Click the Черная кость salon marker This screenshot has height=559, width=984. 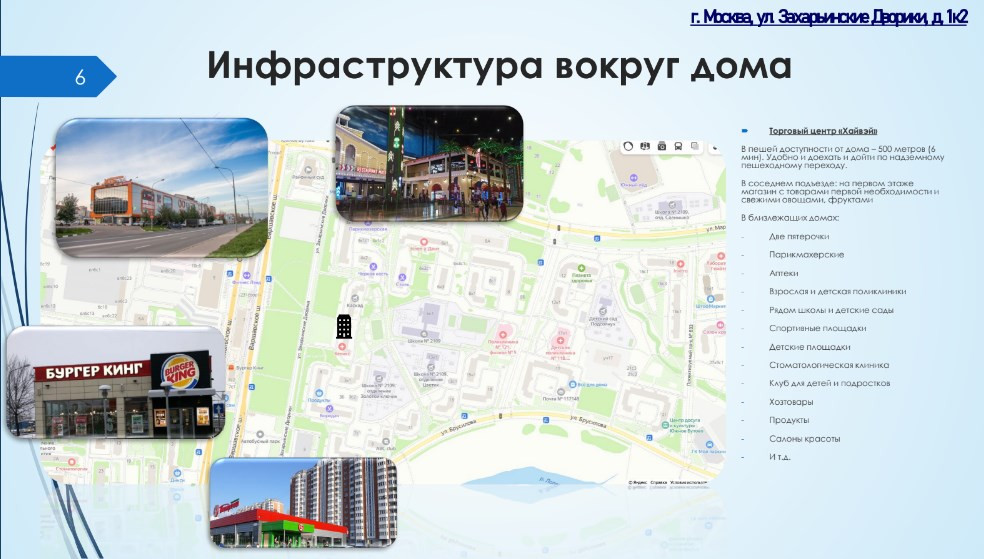pos(373,267)
